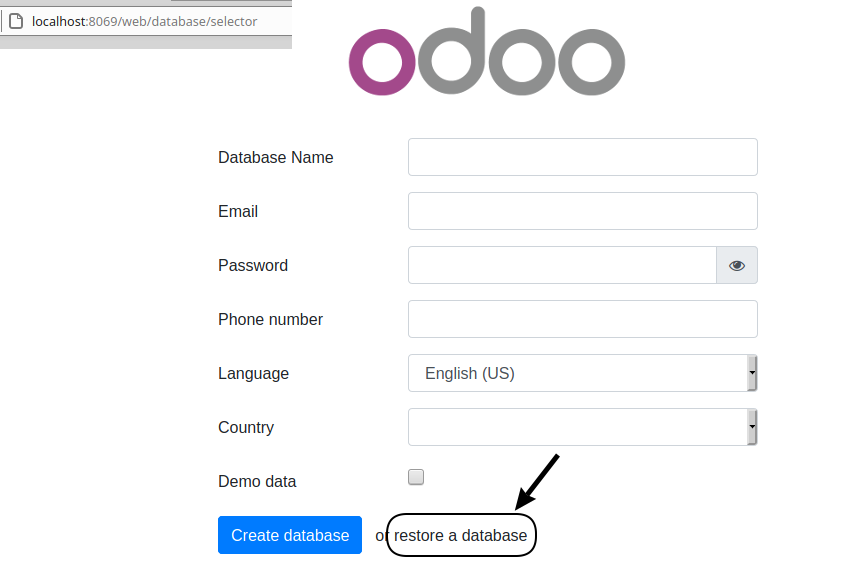Click the Create database button
This screenshot has width=847, height=571.
[290, 535]
